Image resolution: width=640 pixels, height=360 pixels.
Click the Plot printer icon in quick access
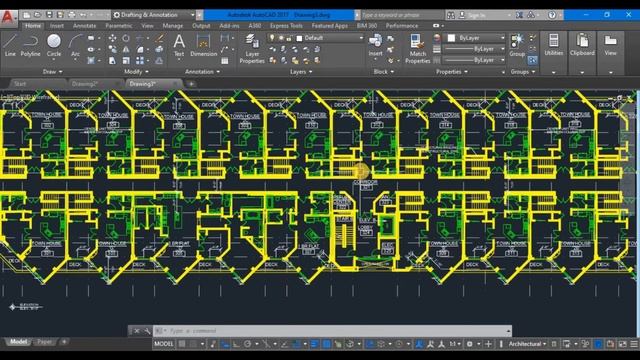tap(72, 15)
